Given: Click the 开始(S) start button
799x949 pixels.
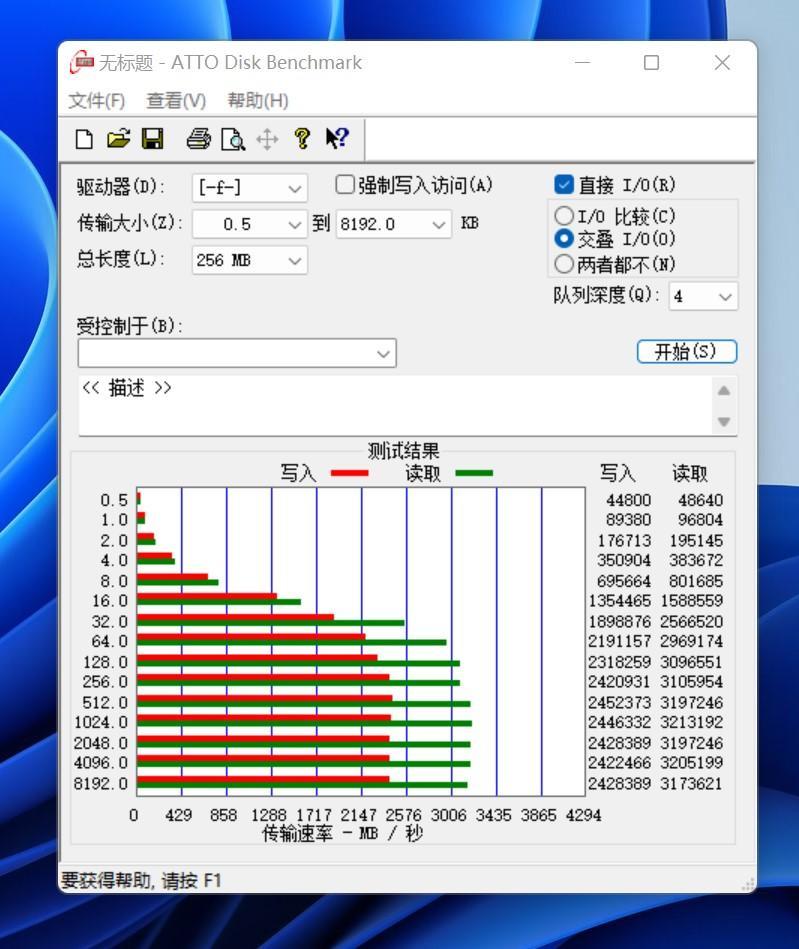Looking at the screenshot, I should click(x=687, y=352).
